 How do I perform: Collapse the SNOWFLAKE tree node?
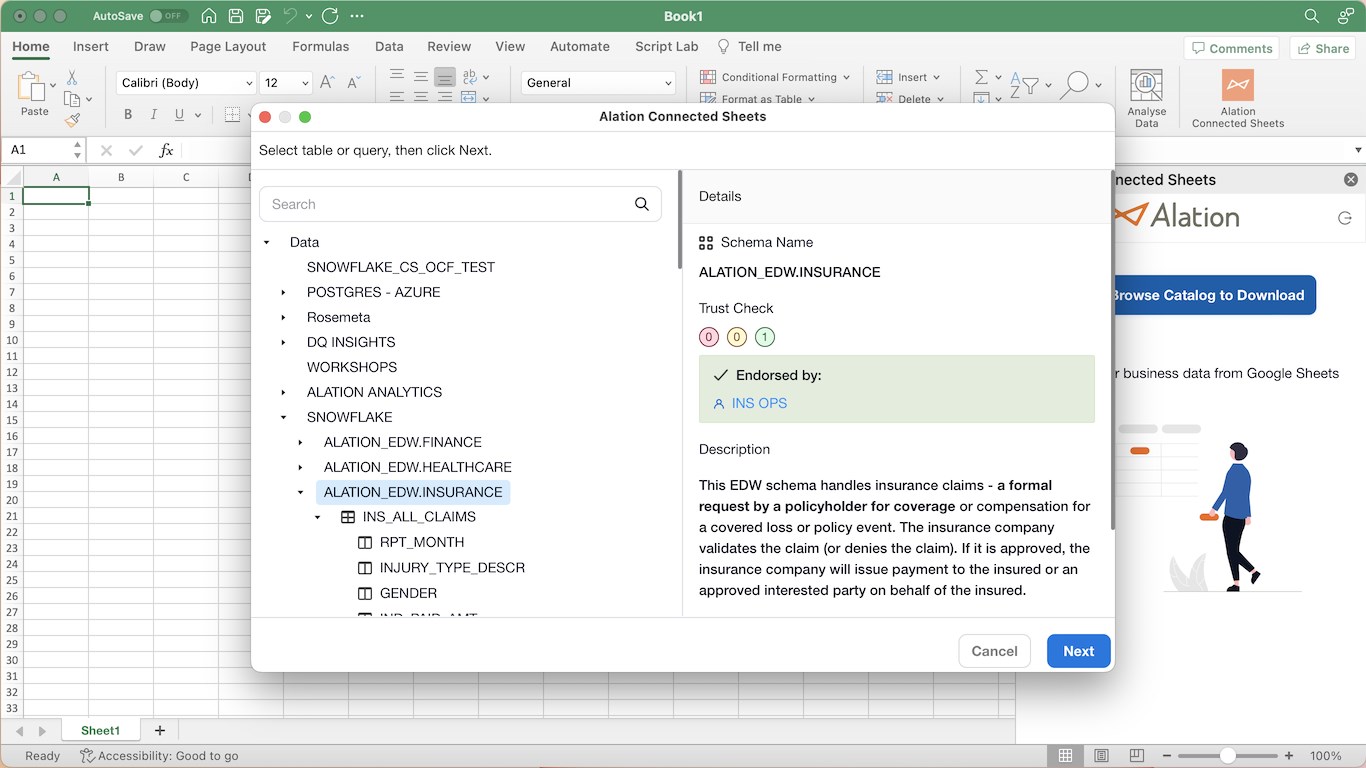coord(284,417)
